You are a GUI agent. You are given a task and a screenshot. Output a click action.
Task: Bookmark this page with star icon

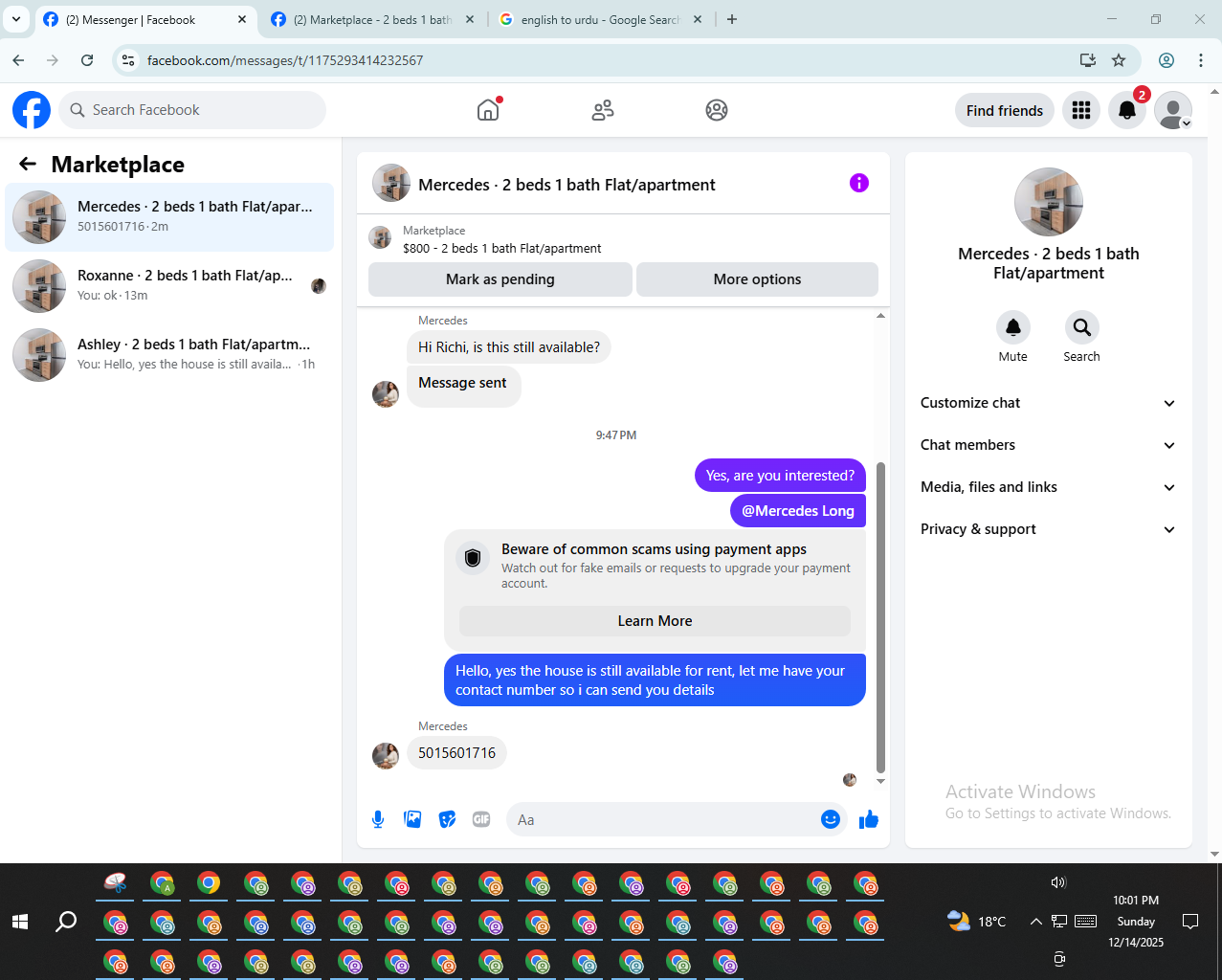pos(1119,60)
